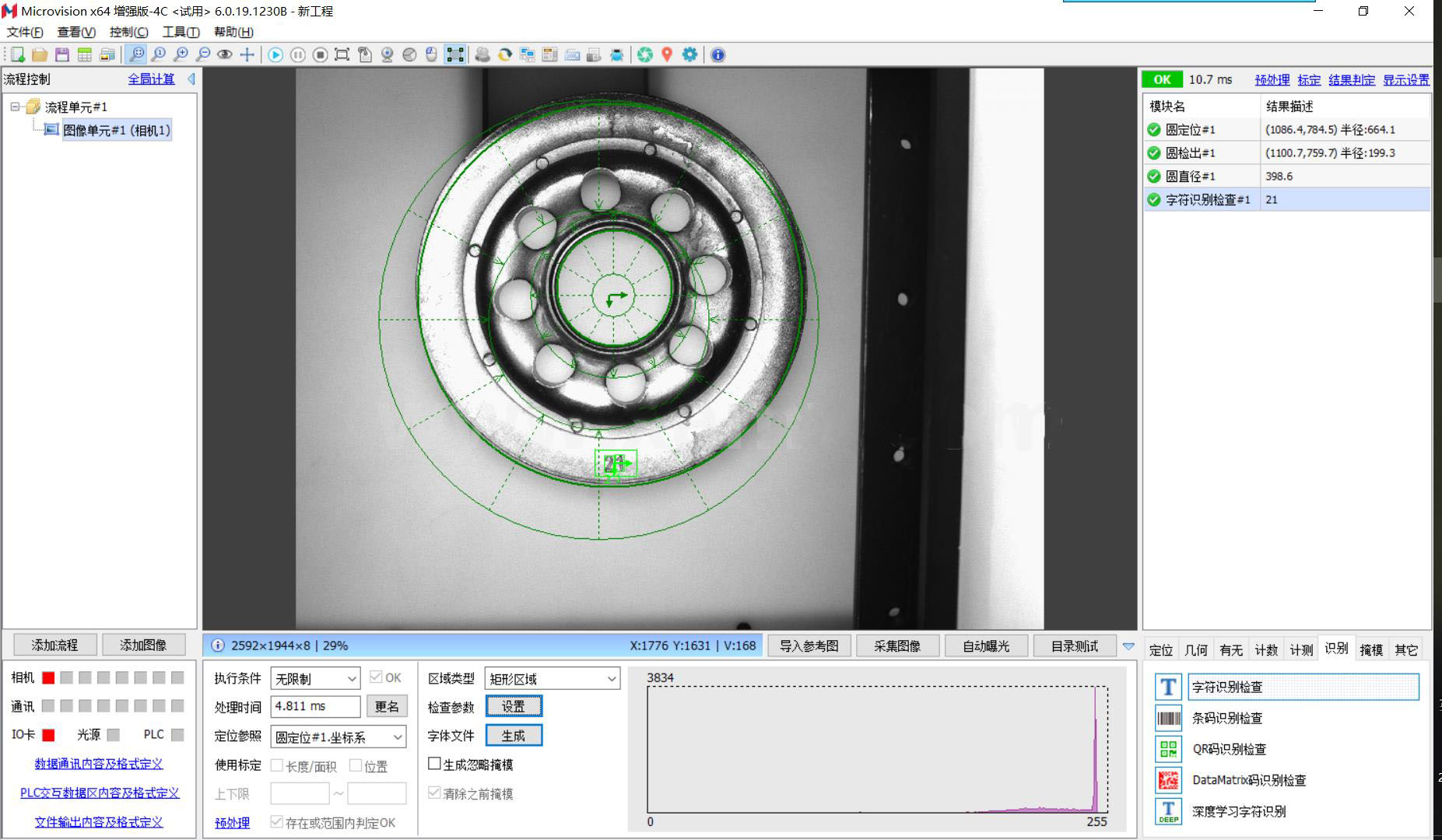Click the blue crosshair toolbar icon

[247, 54]
